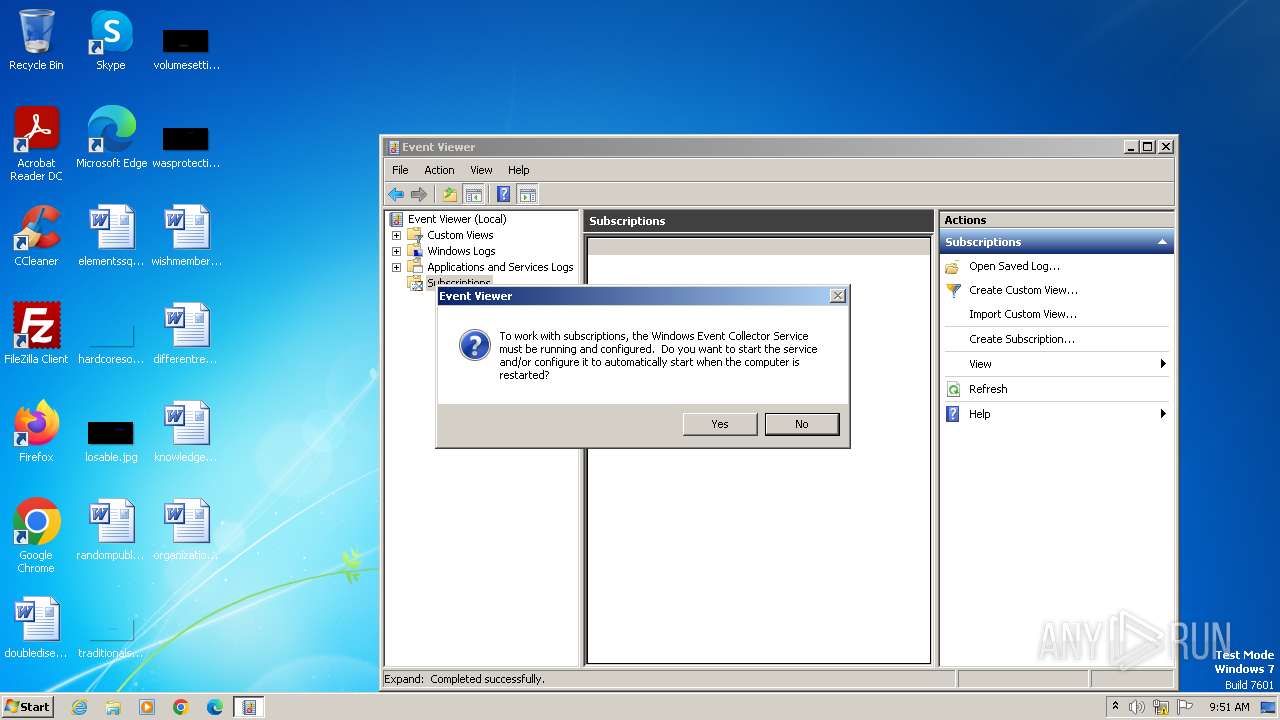Click the blue Help question mark toolbar icon

coord(504,194)
